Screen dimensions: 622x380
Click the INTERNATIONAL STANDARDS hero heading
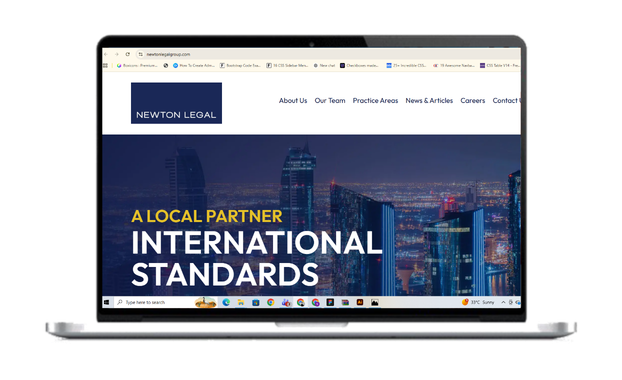[256, 258]
